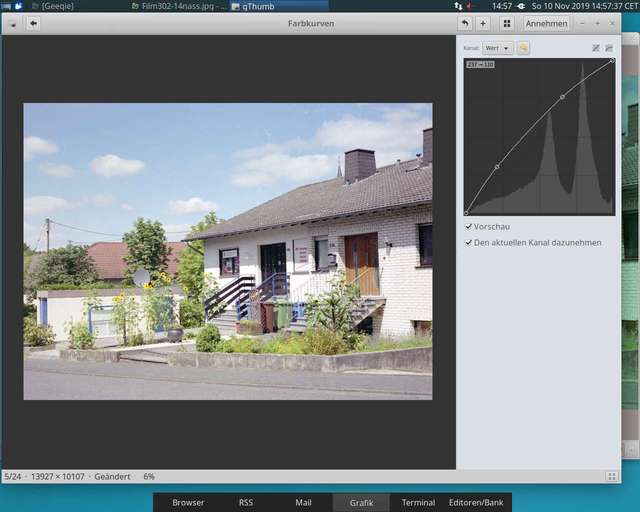Screen dimensions: 640x512
Task: Open the Kanal Wert dropdown
Action: (497, 48)
